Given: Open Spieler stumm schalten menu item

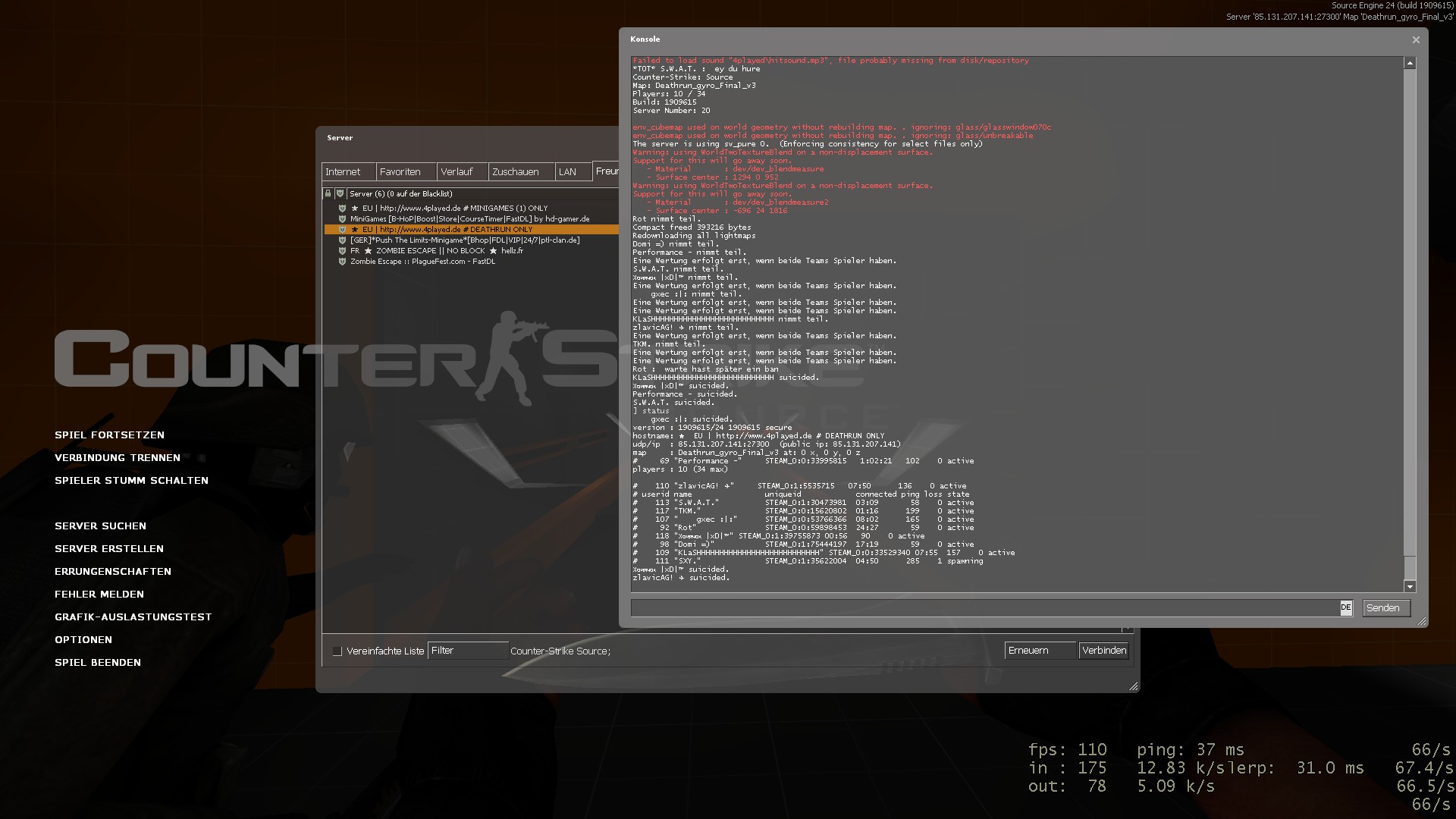Looking at the screenshot, I should pyautogui.click(x=131, y=480).
